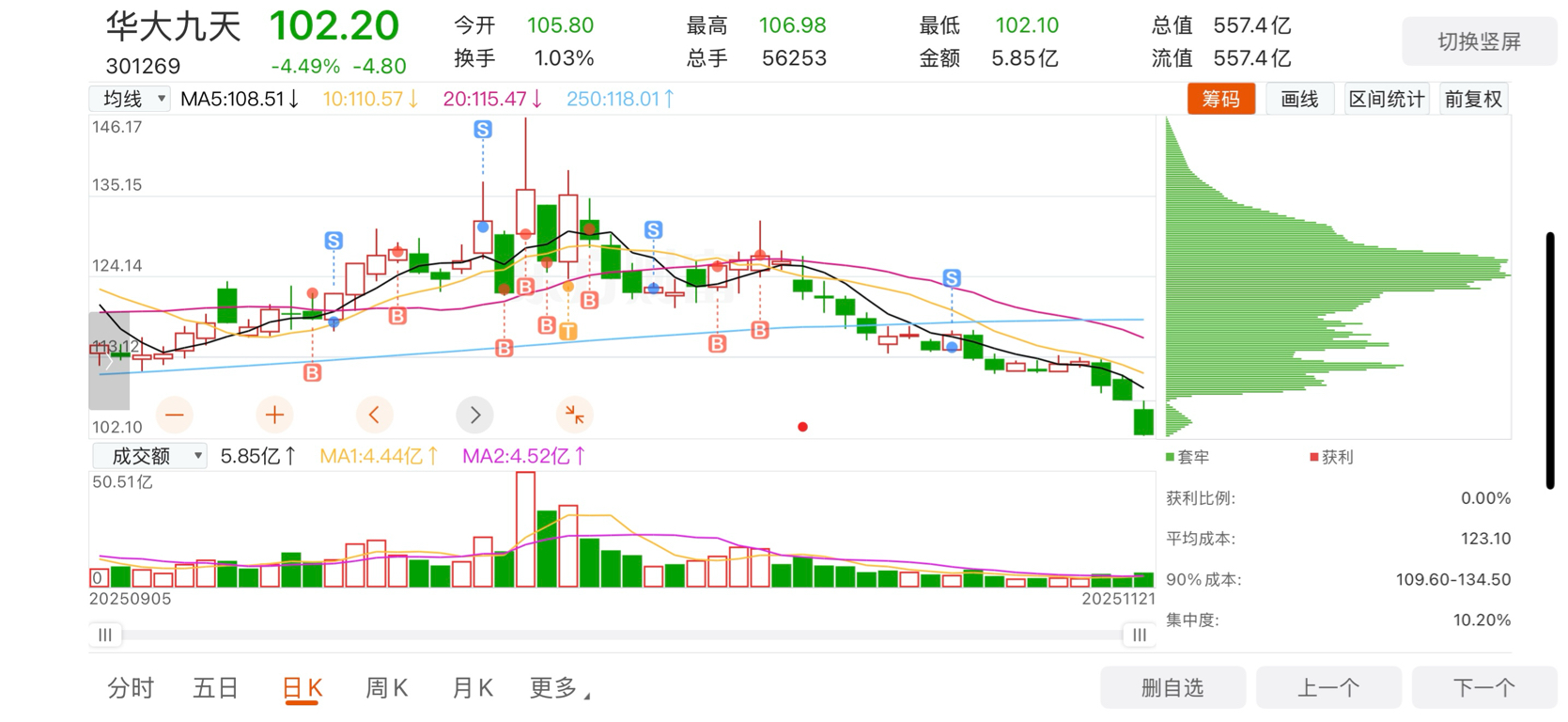Open the 均线 indicator dropdown
Image resolution: width=1568 pixels, height=722 pixels.
(x=130, y=99)
